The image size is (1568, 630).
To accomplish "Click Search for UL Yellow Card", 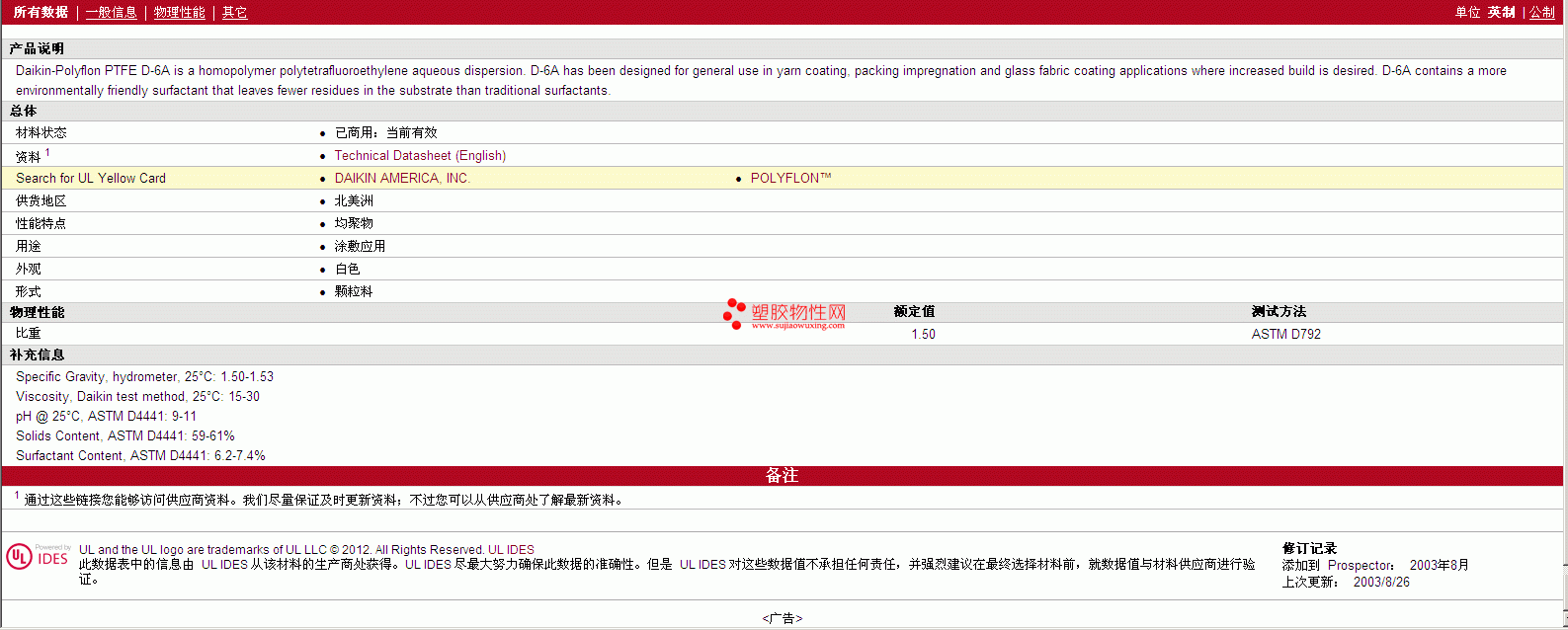I will coord(91,179).
